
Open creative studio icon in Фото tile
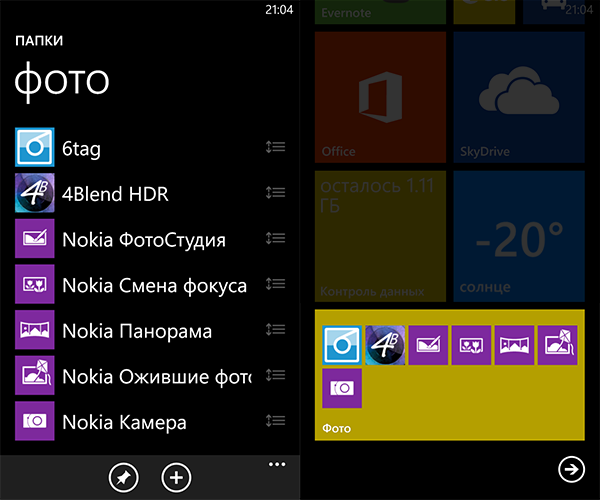click(x=428, y=345)
